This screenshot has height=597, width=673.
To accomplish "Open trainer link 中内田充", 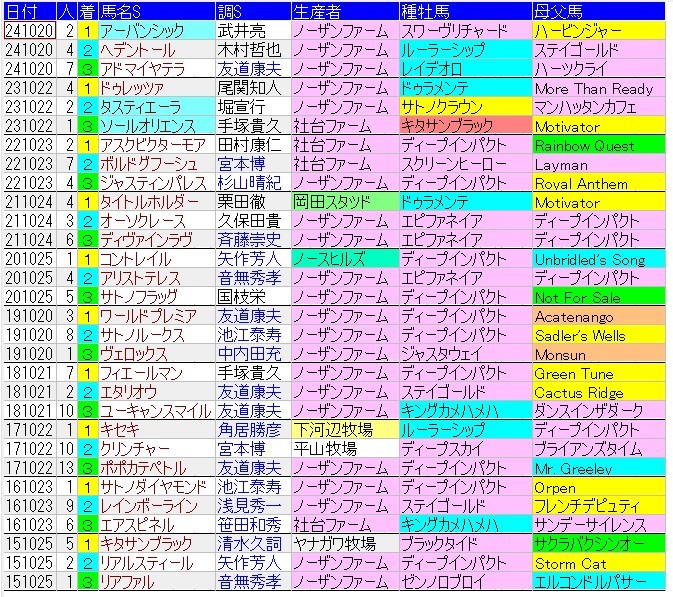I will [x=250, y=354].
